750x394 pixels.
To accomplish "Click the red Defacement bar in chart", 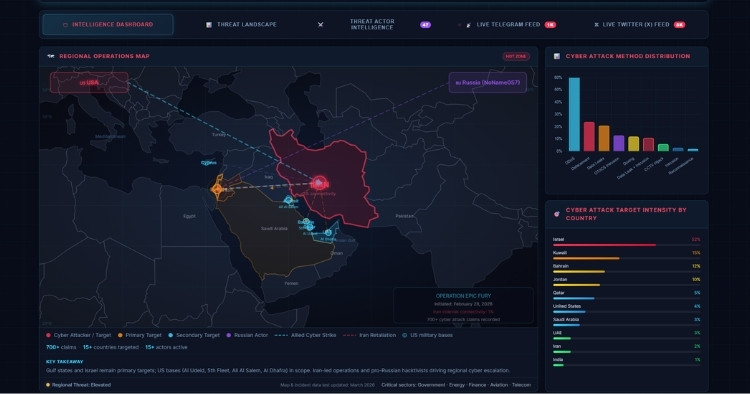I will point(589,136).
